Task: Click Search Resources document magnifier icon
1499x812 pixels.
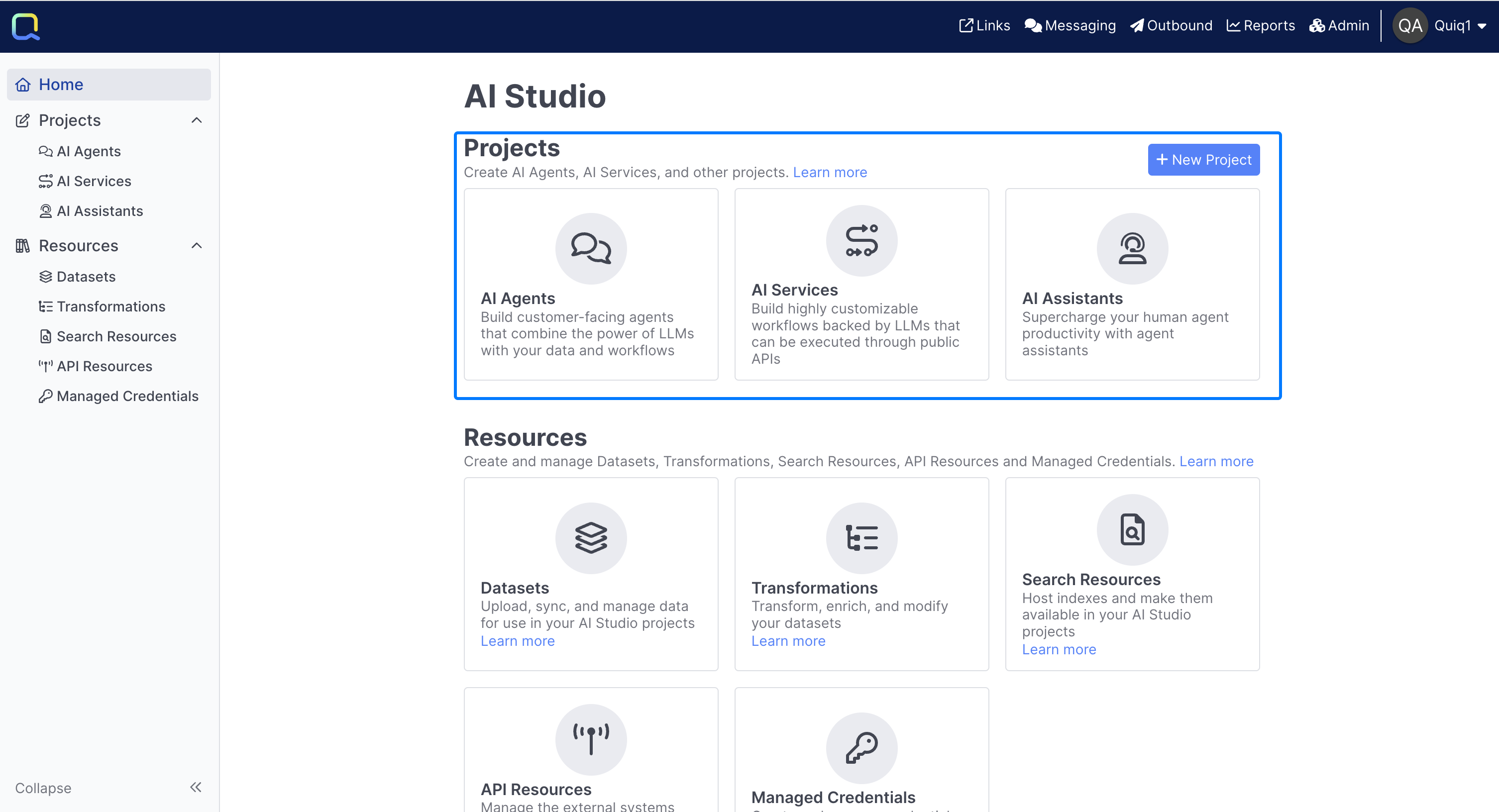Action: coord(1132,529)
